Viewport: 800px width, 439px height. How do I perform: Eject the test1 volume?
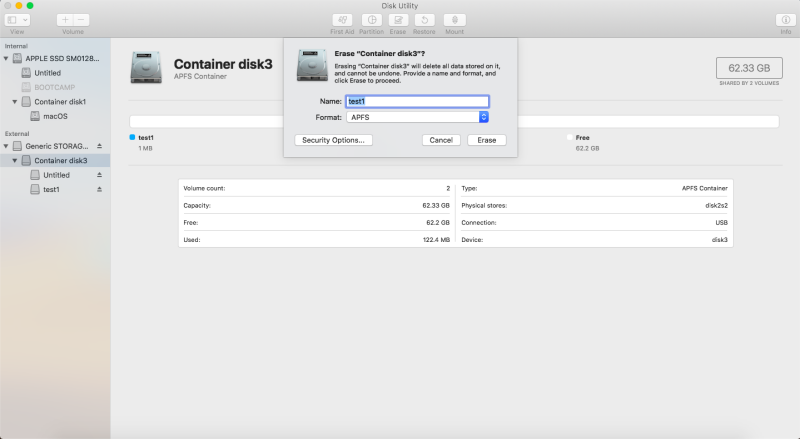pos(99,189)
